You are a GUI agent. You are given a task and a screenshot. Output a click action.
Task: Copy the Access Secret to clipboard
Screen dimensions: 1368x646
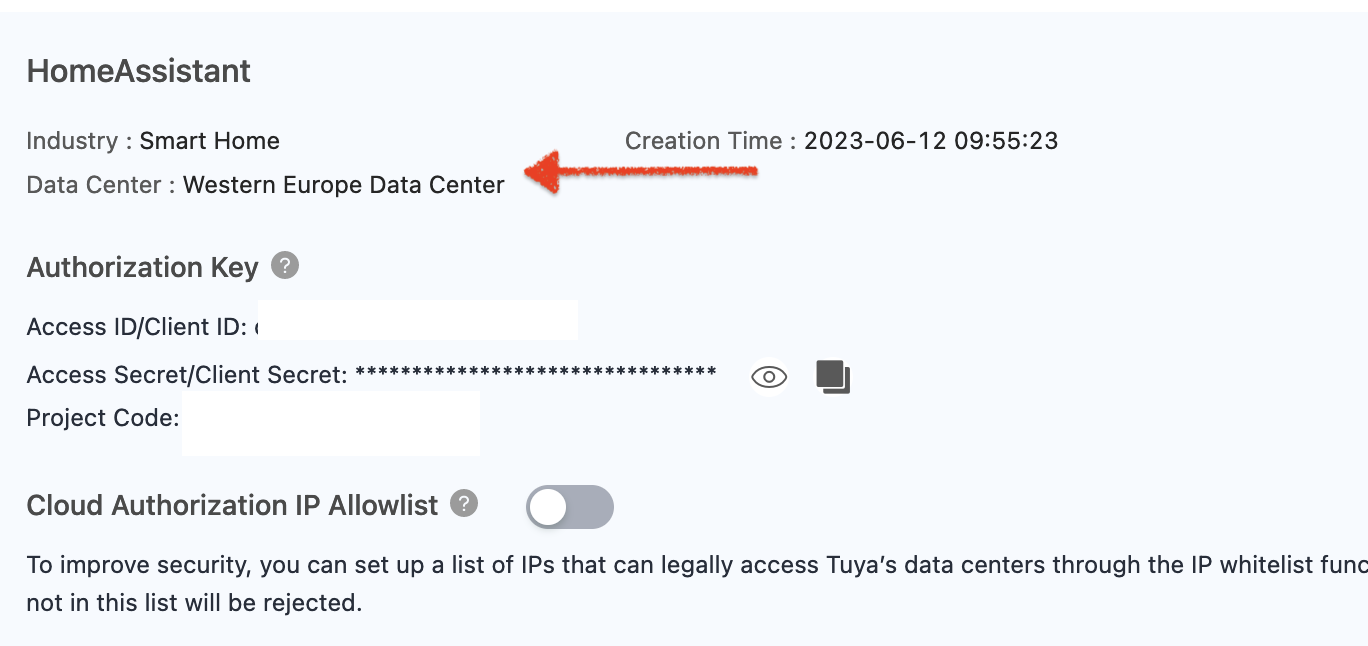click(833, 377)
